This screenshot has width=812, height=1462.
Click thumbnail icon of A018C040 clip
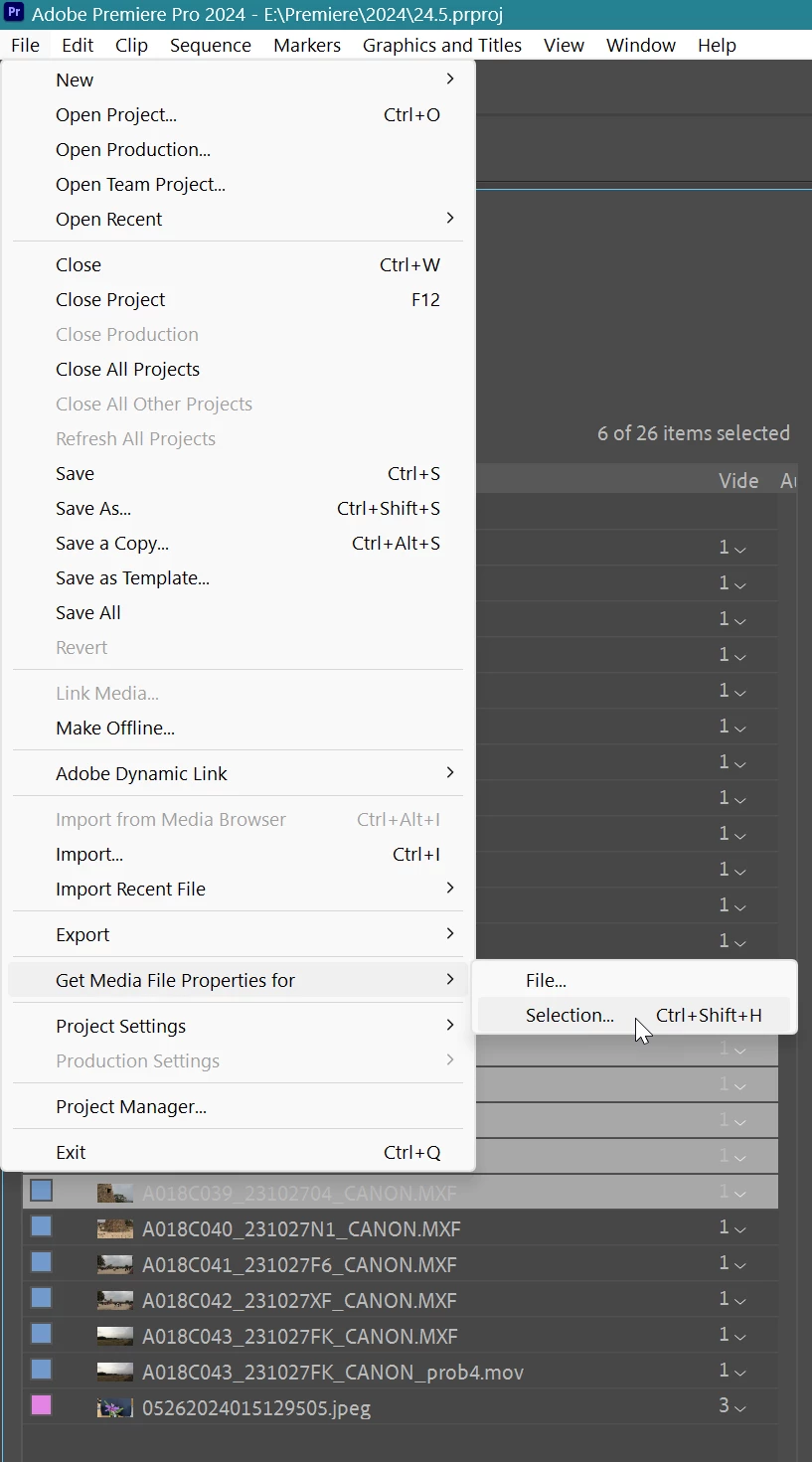click(x=115, y=1229)
